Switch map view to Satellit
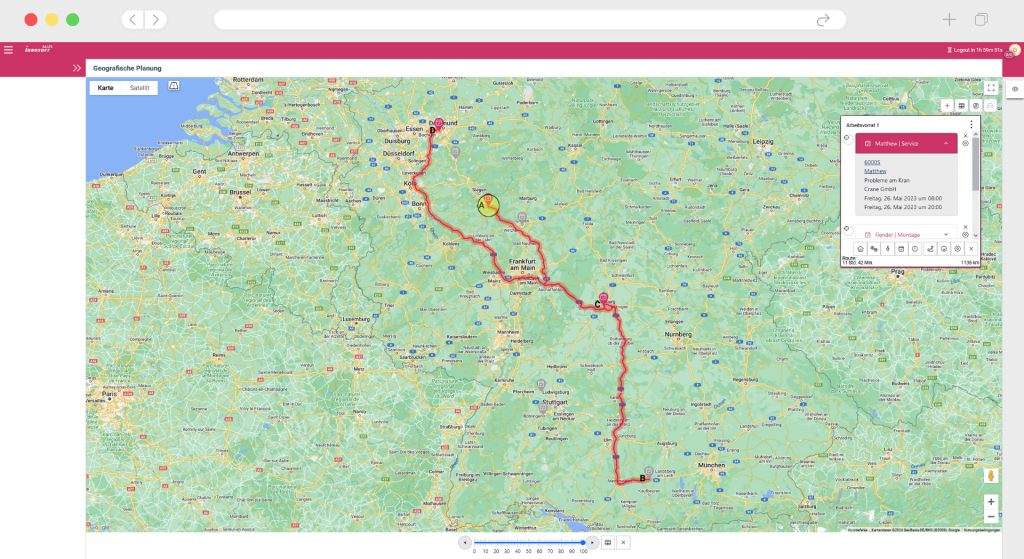 139,88
